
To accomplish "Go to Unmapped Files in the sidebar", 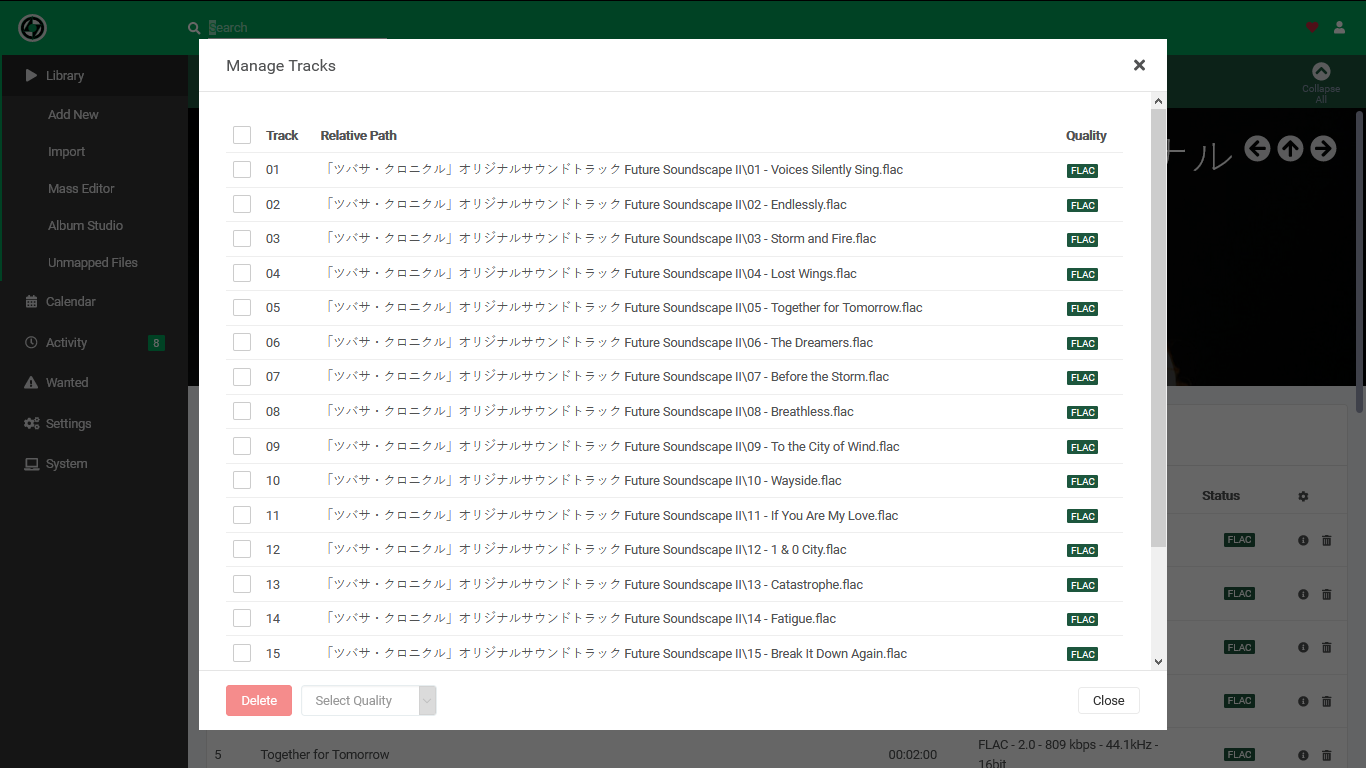I will click(93, 262).
